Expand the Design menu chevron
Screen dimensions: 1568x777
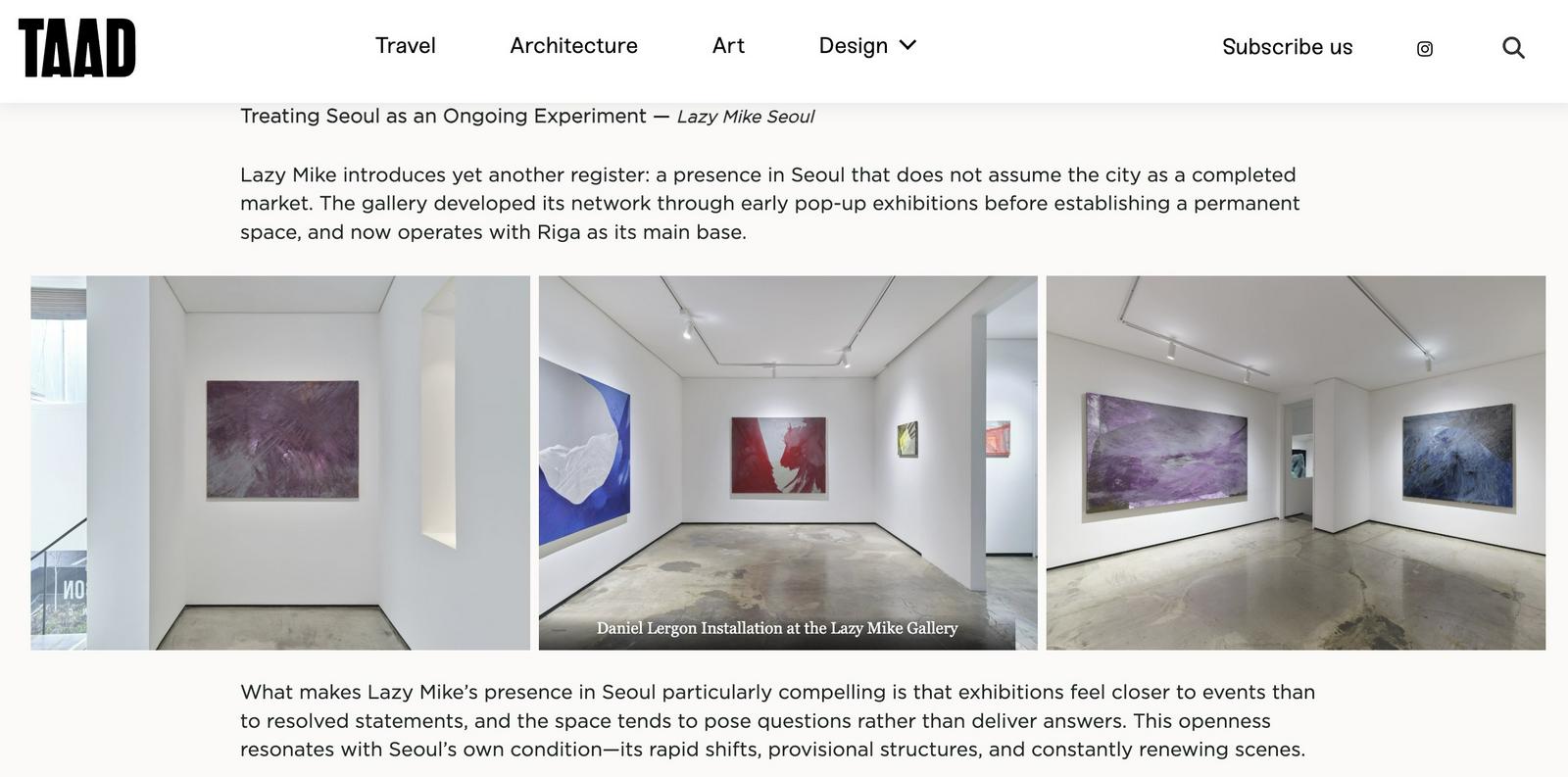point(907,45)
